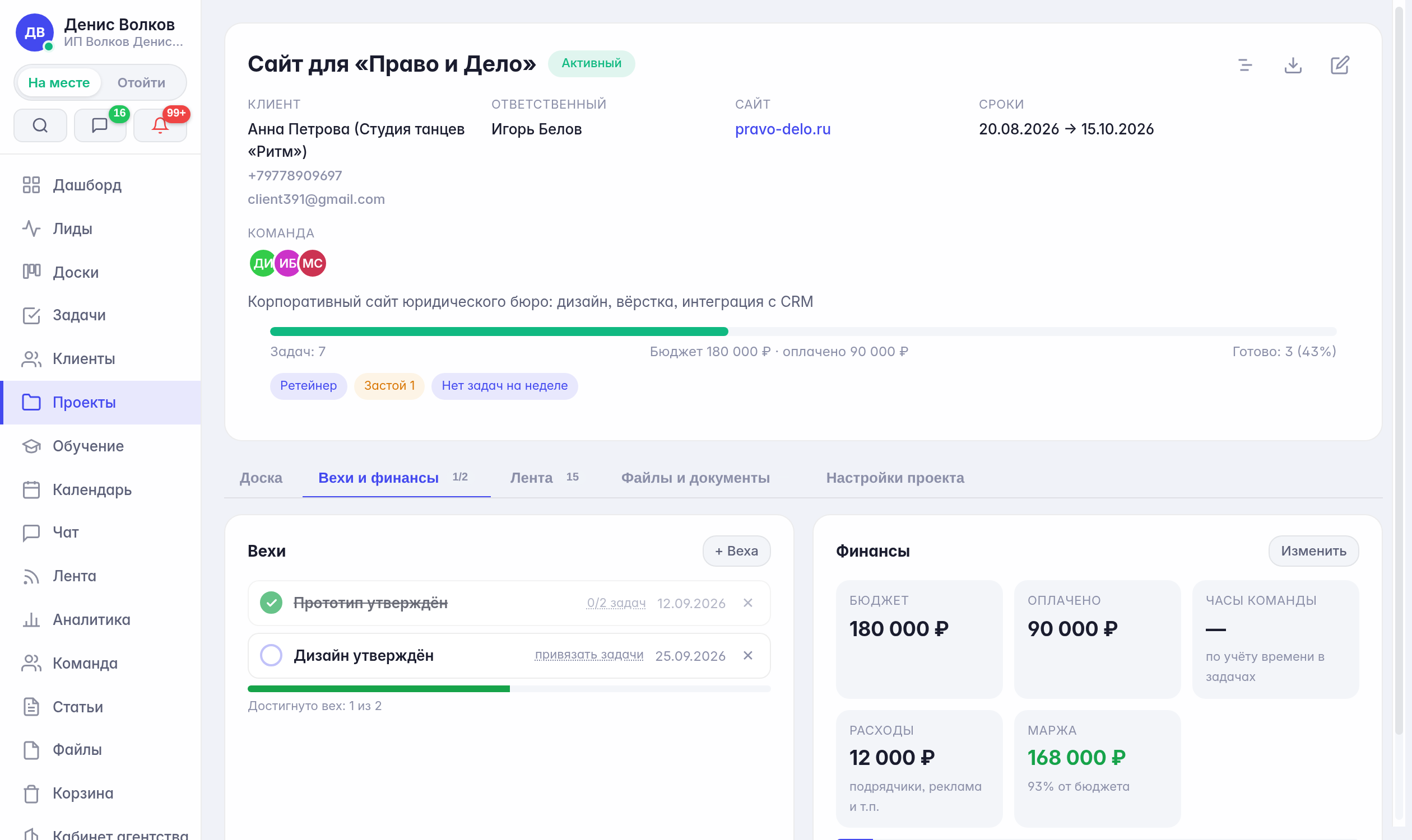The height and width of the screenshot is (840, 1412).
Task: Click «привязать задачи» link
Action: pyautogui.click(x=589, y=655)
